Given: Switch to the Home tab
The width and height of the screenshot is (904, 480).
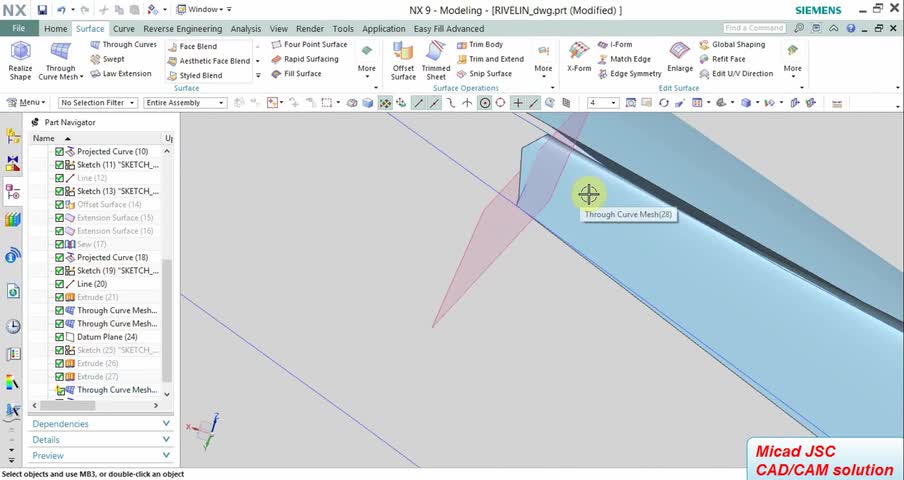Looking at the screenshot, I should coord(56,29).
